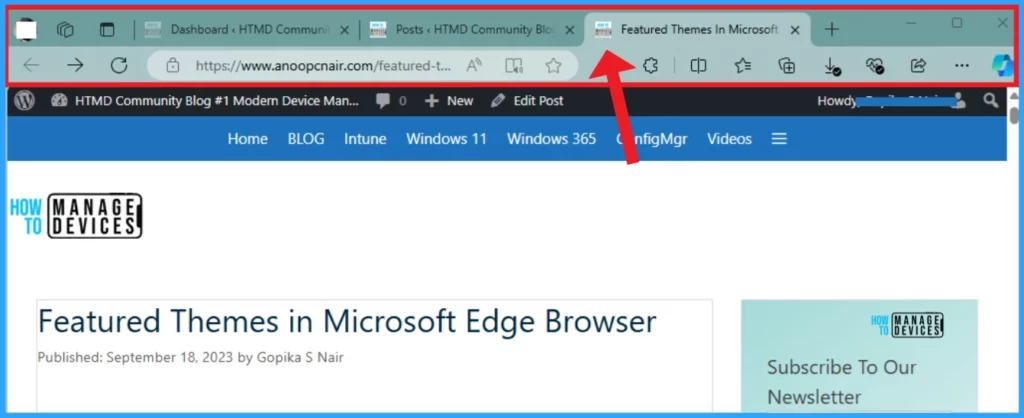Viewport: 1024px width, 418px height.
Task: Expand the hamburger menu in navigation
Action: click(x=779, y=138)
